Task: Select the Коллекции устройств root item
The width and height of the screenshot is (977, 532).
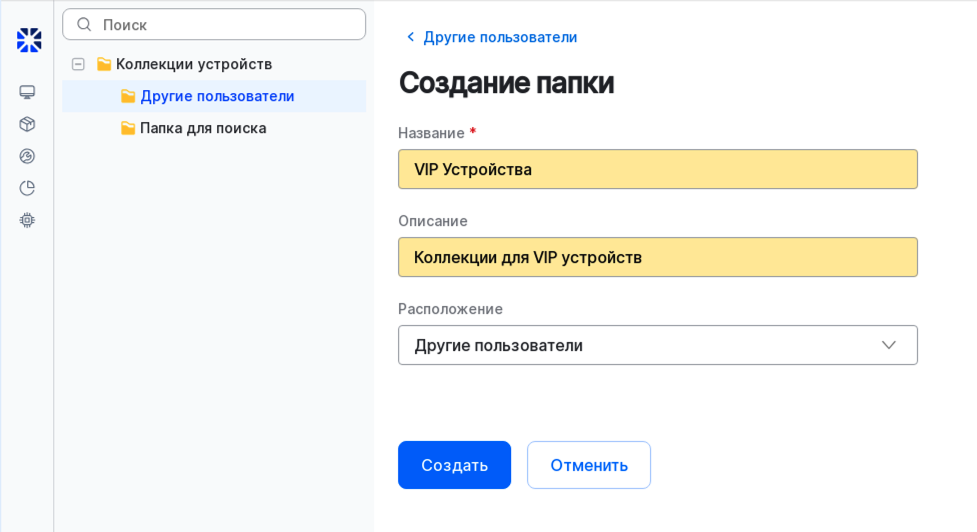Action: (x=194, y=64)
